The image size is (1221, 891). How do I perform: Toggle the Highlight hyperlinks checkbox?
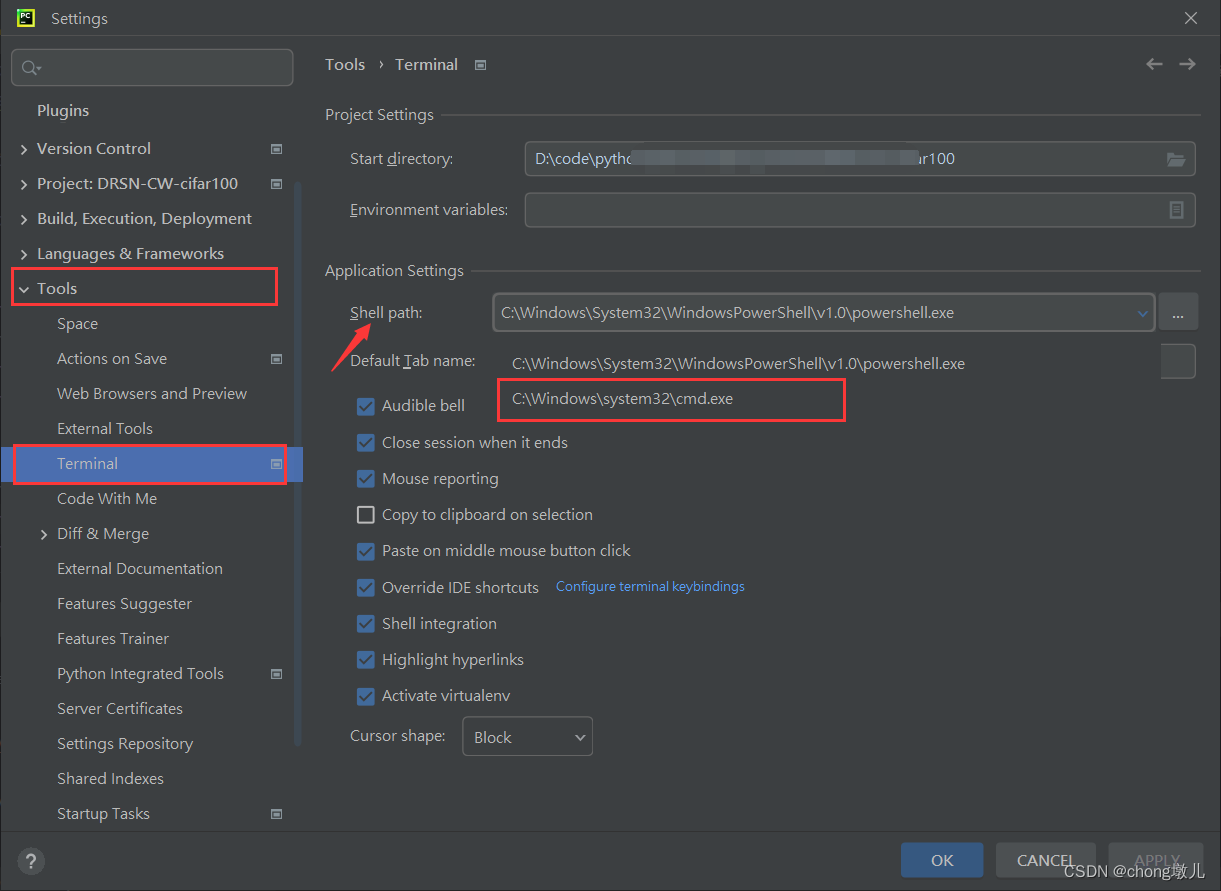tap(366, 660)
